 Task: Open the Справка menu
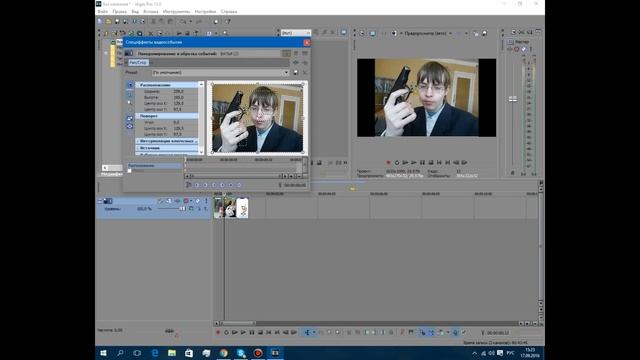tap(229, 11)
